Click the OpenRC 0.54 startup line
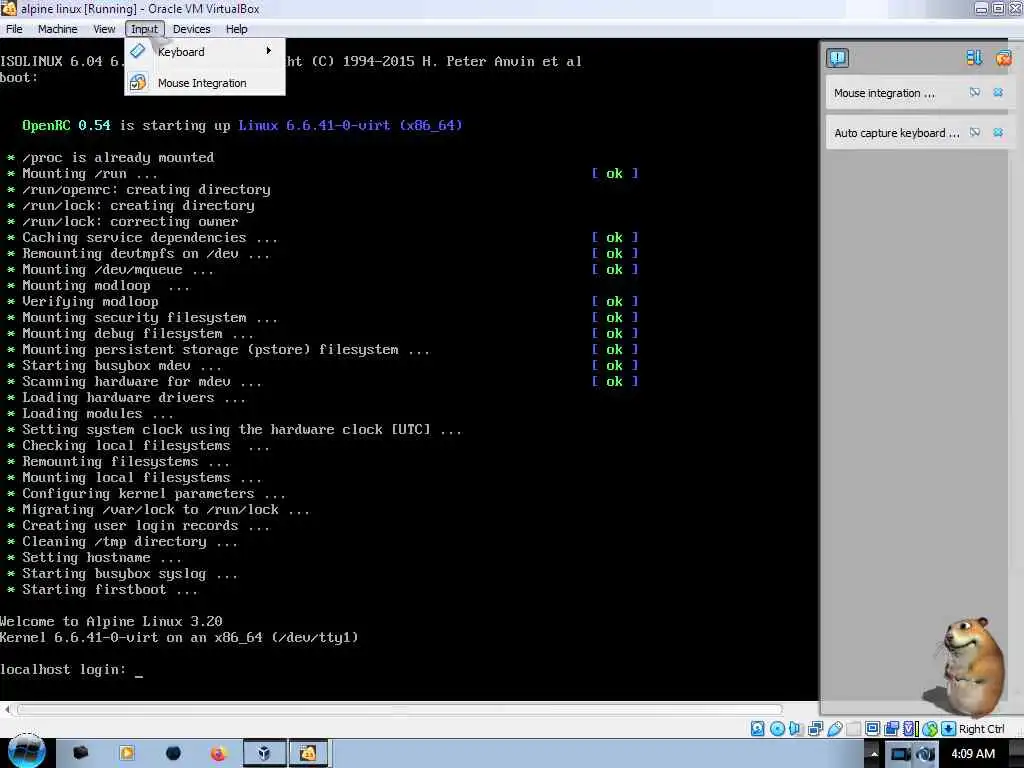This screenshot has height=768, width=1024. [x=242, y=125]
